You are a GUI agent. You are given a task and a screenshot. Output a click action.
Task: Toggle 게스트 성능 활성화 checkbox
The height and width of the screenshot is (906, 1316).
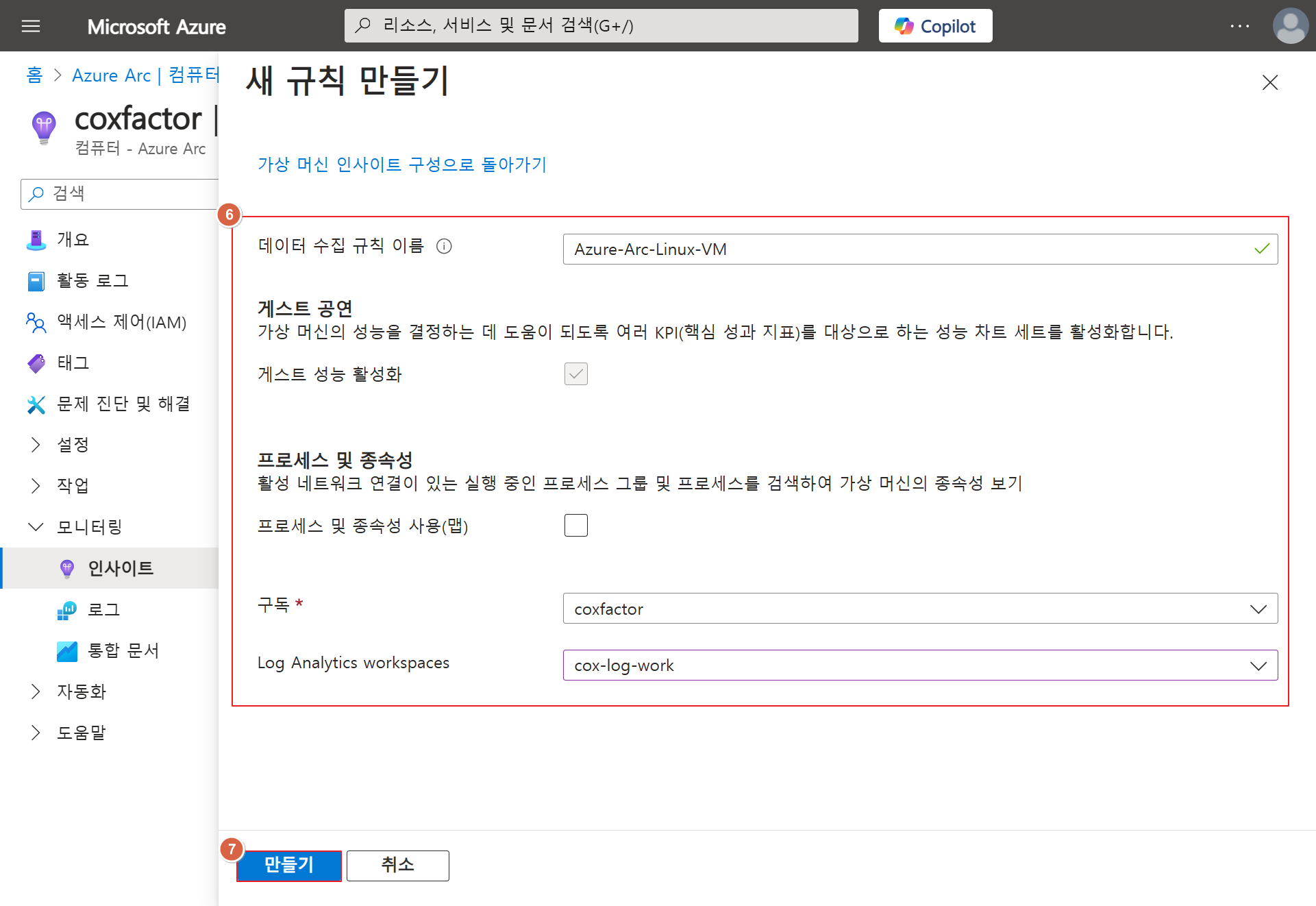[x=575, y=374]
